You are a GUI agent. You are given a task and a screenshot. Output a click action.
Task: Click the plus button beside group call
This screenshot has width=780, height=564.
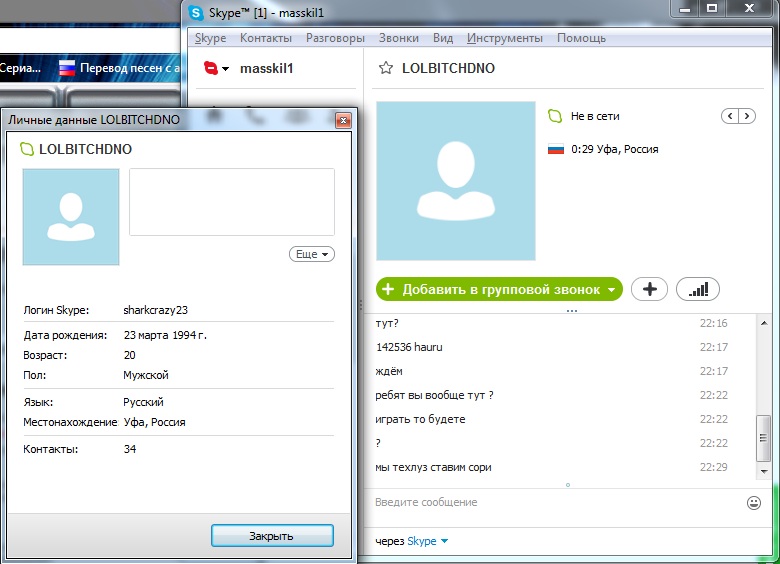649,289
